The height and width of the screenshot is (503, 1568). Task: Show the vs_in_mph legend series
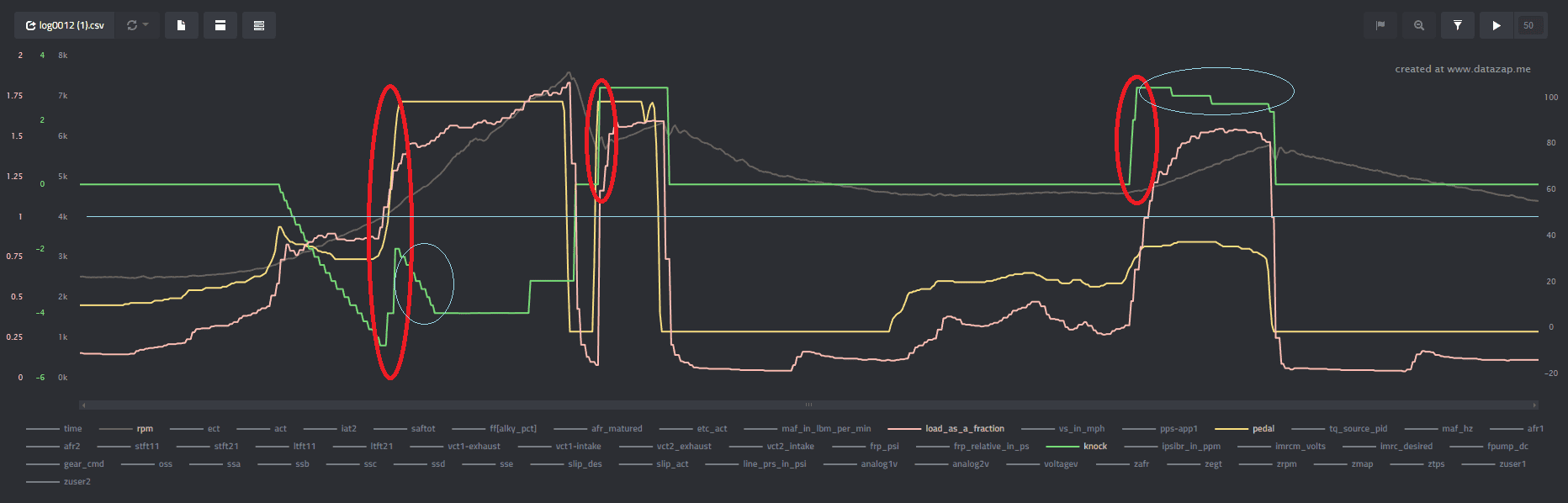pos(1063,429)
